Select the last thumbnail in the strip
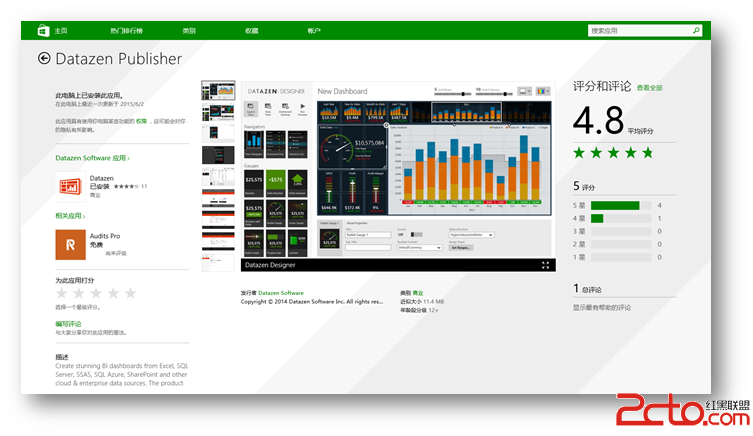 pos(218,262)
